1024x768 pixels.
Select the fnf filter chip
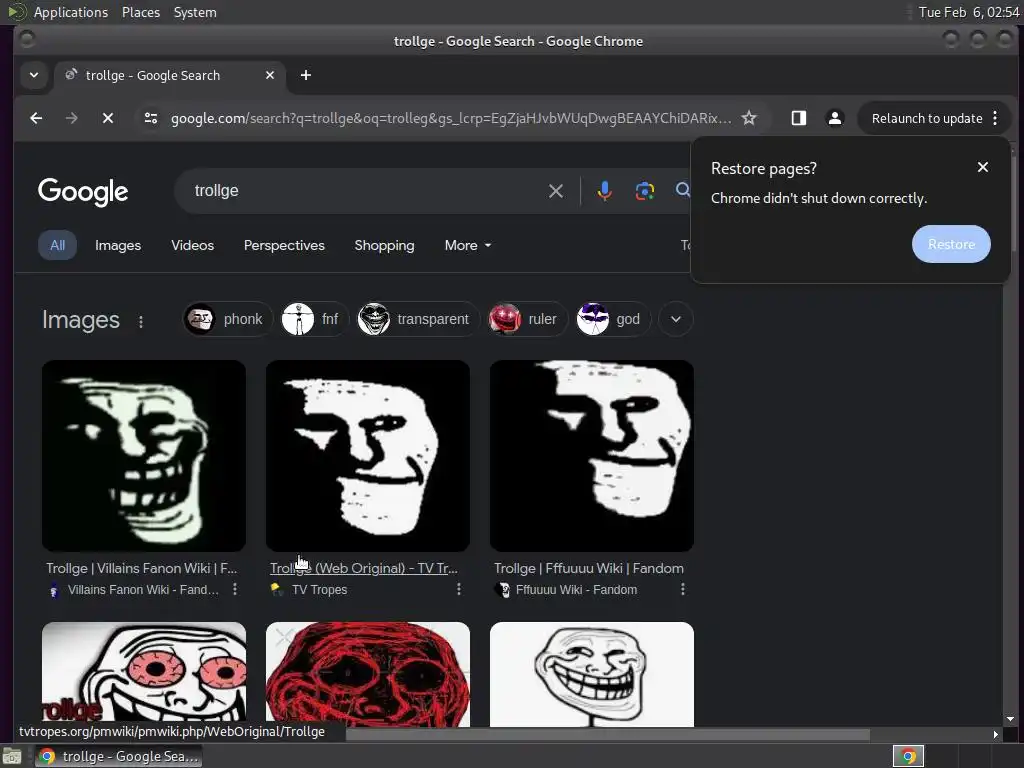(315, 319)
